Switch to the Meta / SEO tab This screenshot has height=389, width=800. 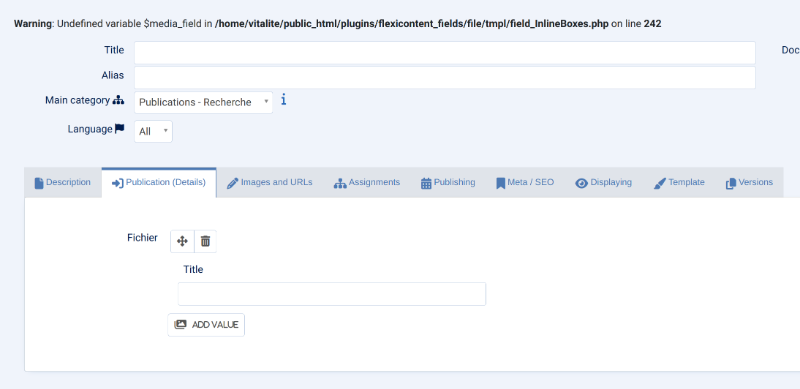[525, 182]
